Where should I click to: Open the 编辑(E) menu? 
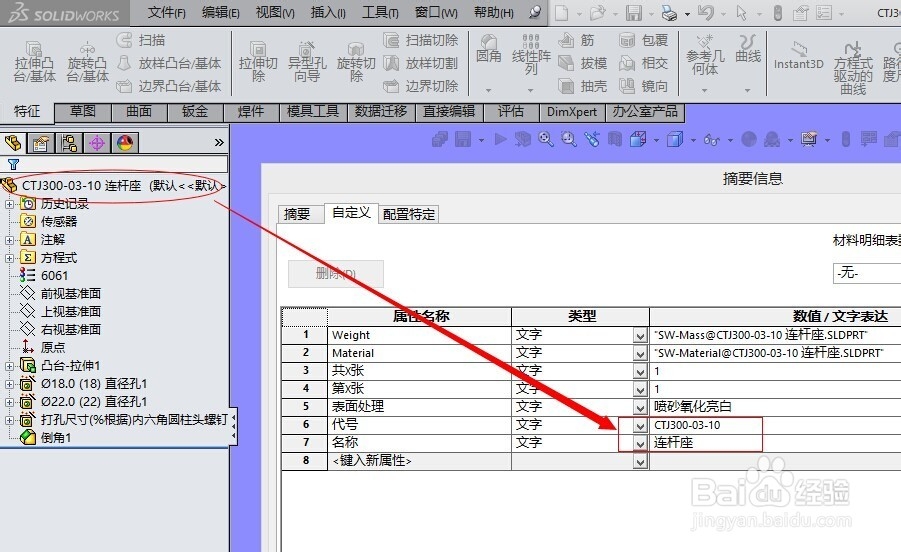221,12
